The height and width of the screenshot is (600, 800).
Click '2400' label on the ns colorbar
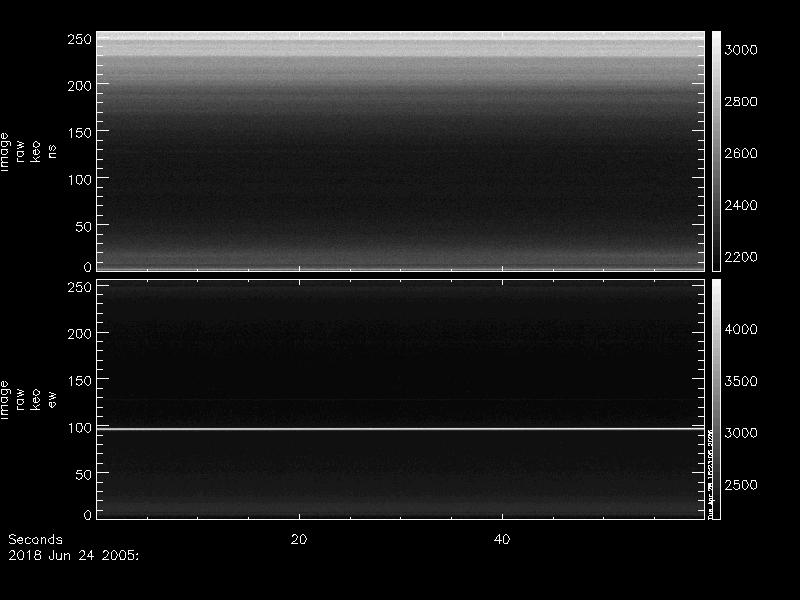pos(741,205)
